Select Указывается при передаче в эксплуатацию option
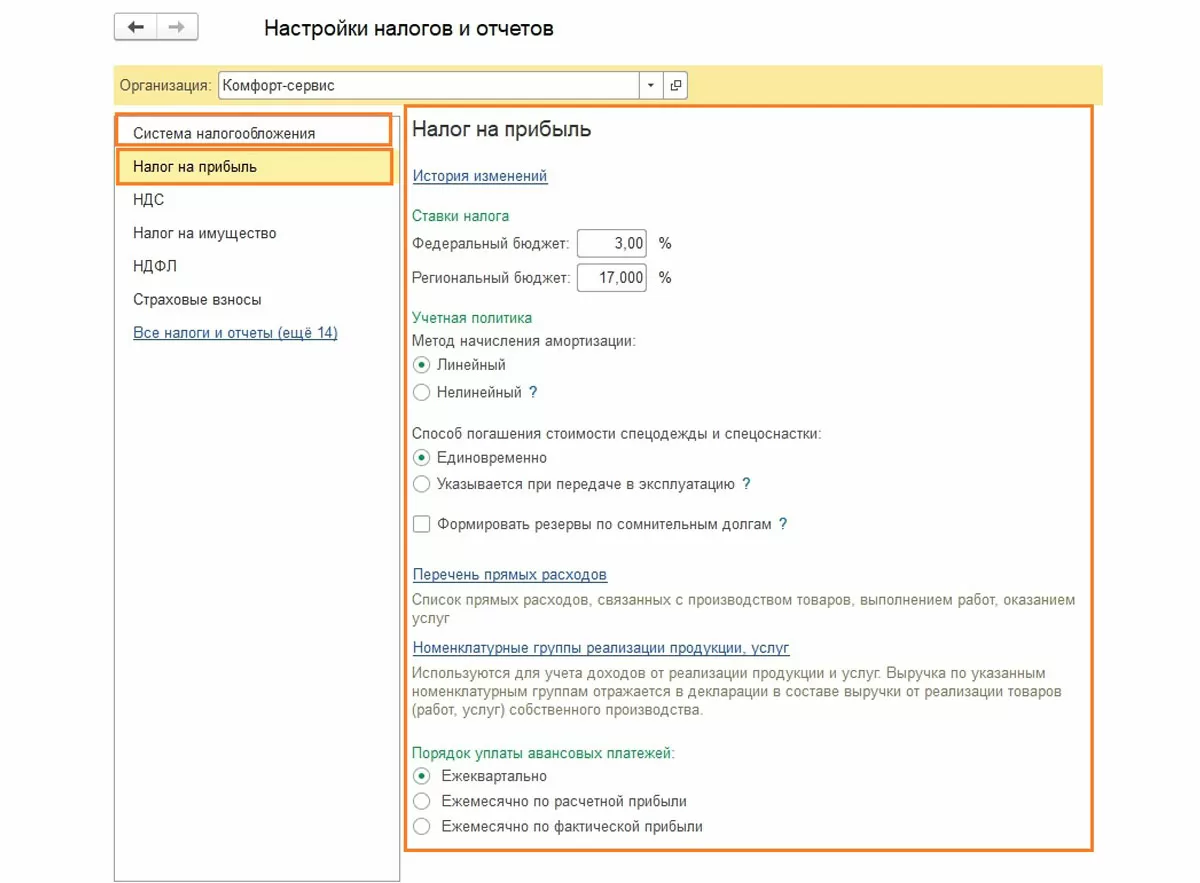Viewport: 1200px width, 883px height. point(422,484)
